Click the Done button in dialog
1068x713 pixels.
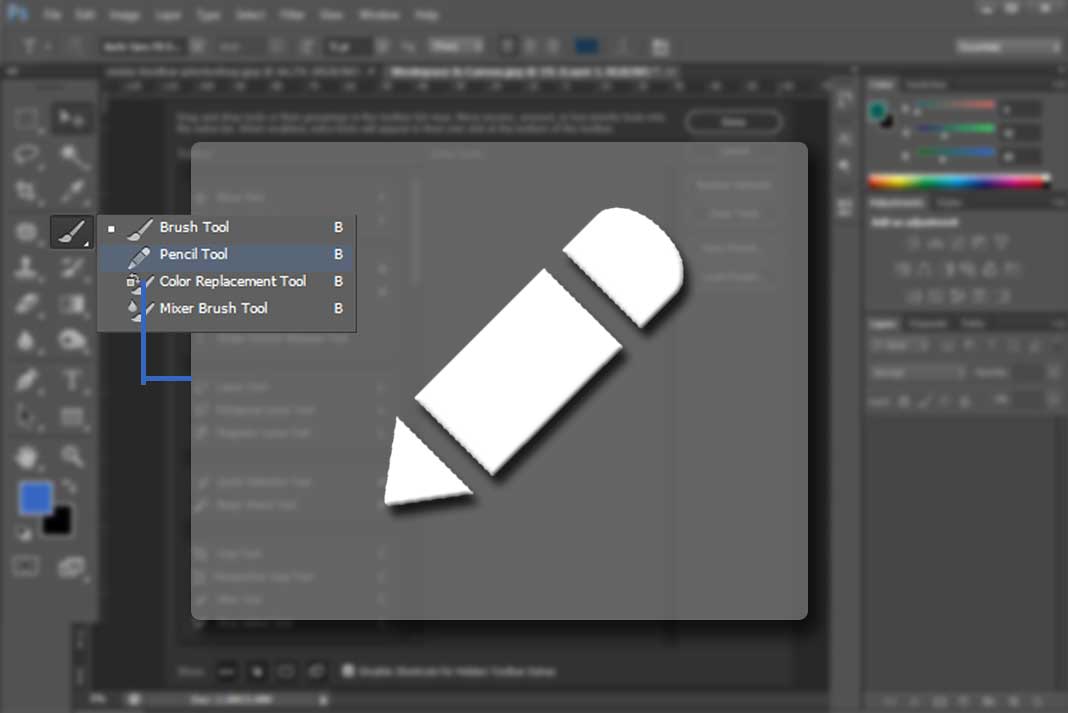(x=734, y=122)
